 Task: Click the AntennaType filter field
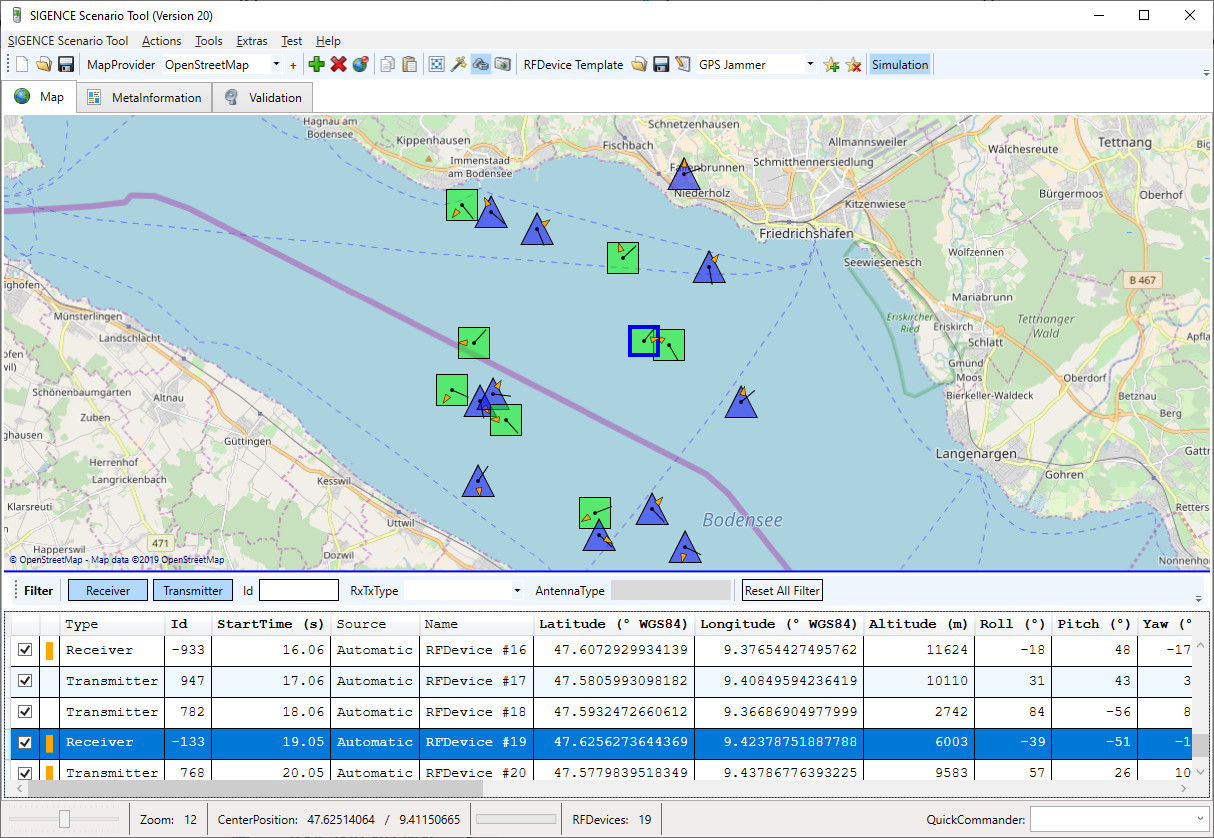pos(671,591)
